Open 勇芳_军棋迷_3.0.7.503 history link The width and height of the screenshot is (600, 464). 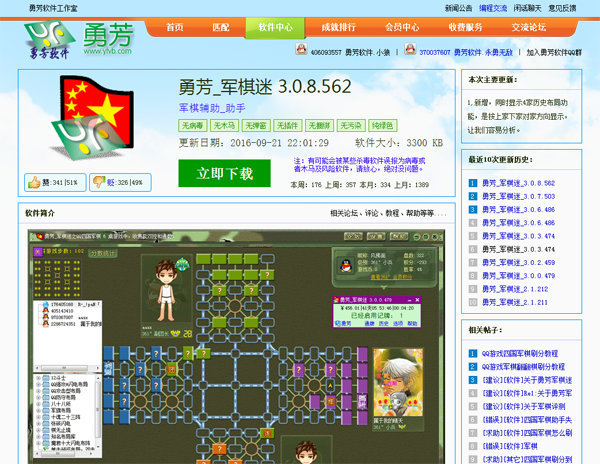click(x=518, y=196)
